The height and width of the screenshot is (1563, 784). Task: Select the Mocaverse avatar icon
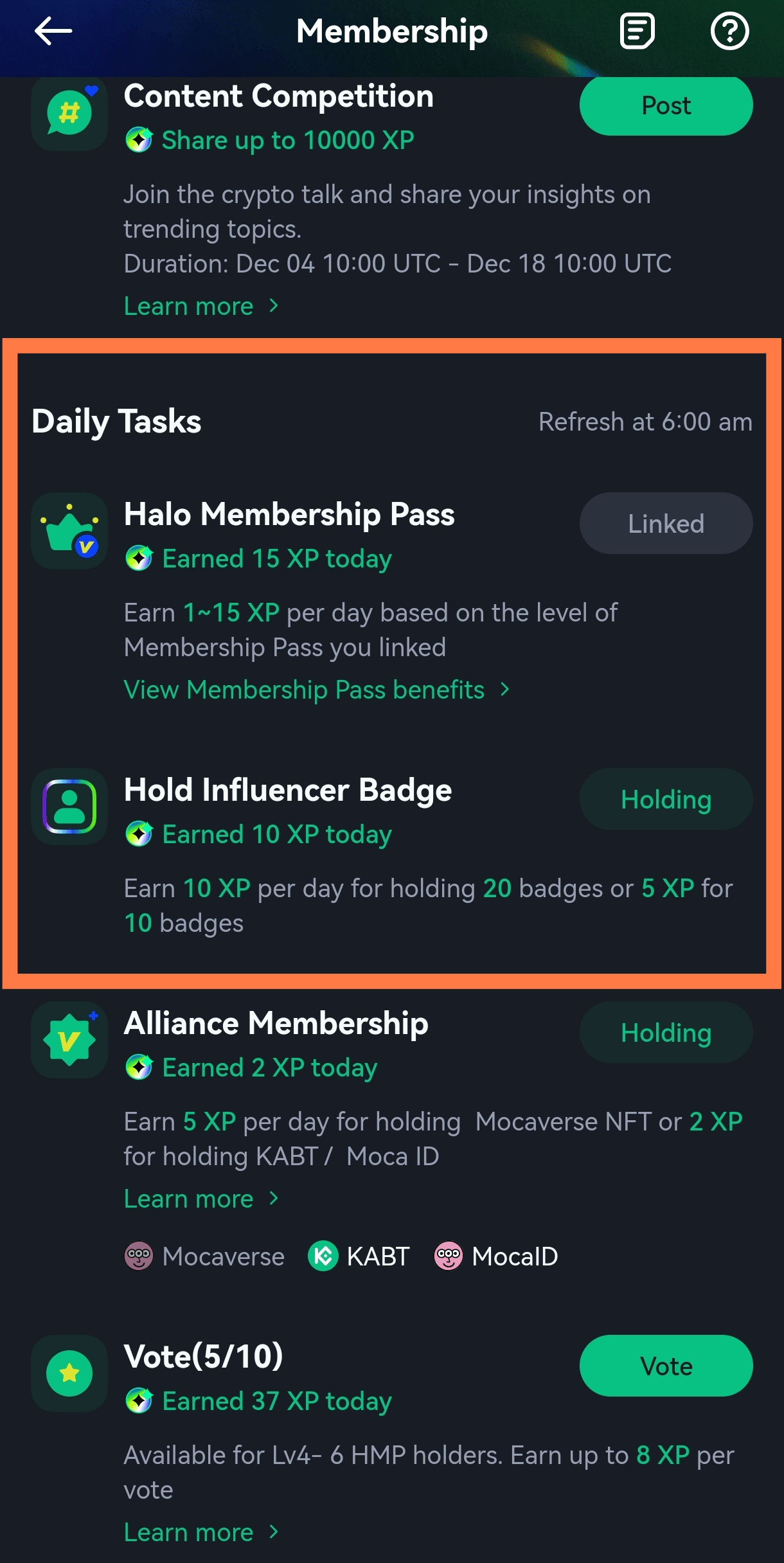tap(139, 1256)
